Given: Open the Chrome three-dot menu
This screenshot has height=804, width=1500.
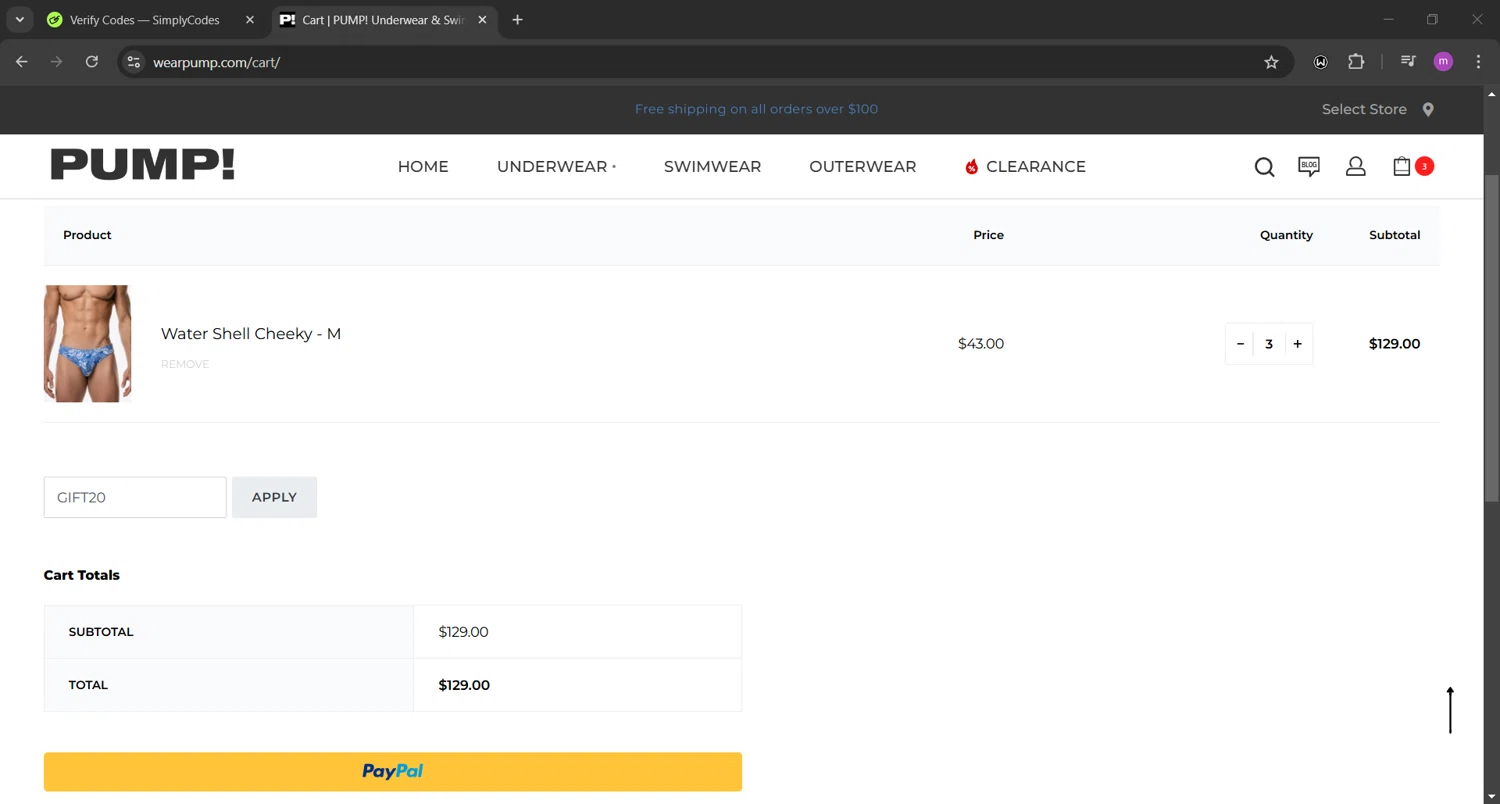Looking at the screenshot, I should click(x=1478, y=62).
